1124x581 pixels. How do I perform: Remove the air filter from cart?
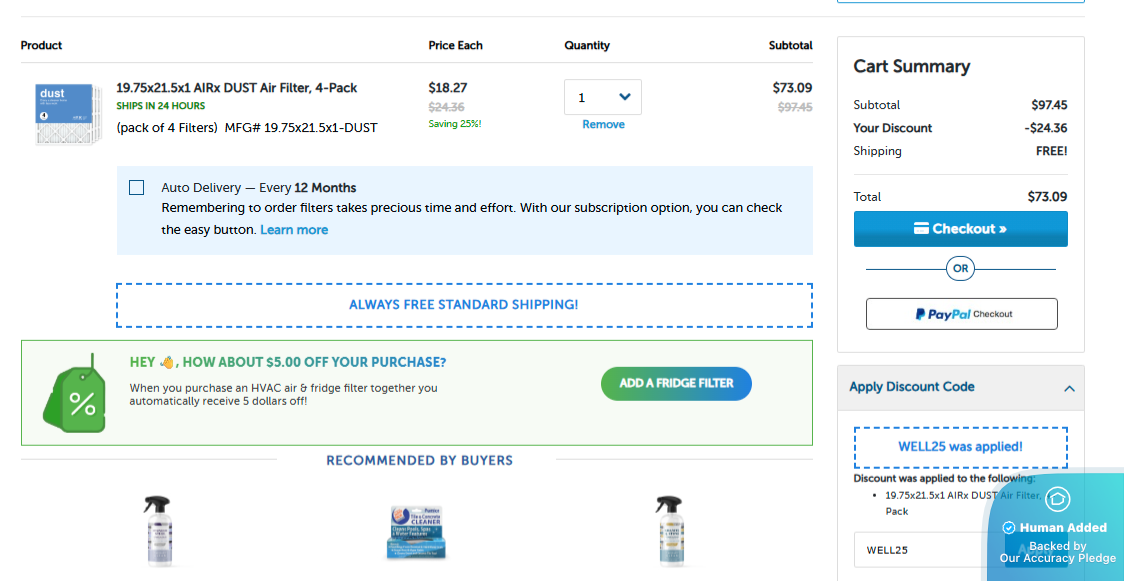tap(603, 125)
